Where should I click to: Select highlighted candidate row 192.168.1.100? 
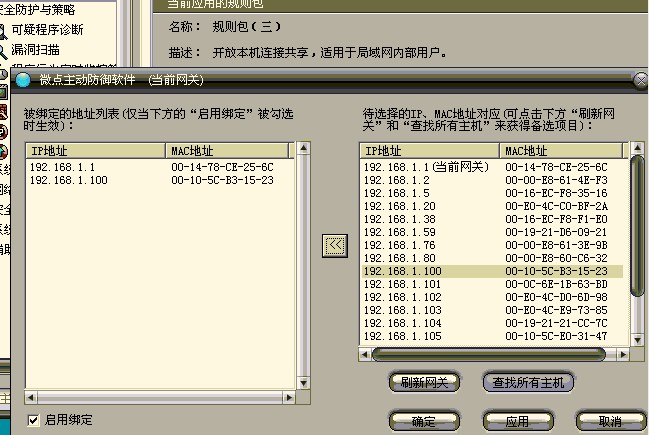tap(492, 272)
